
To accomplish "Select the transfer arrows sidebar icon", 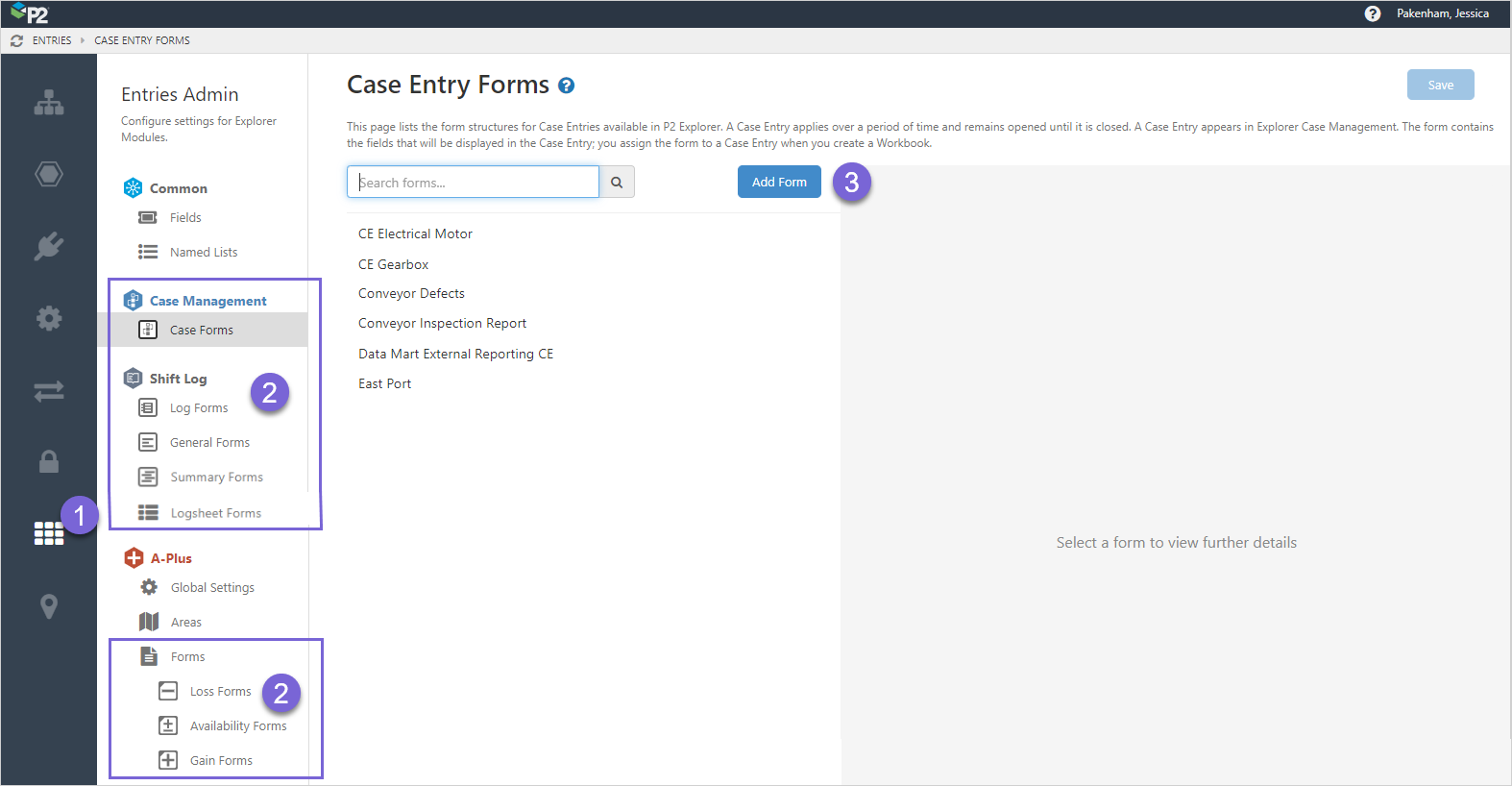I will click(x=49, y=391).
